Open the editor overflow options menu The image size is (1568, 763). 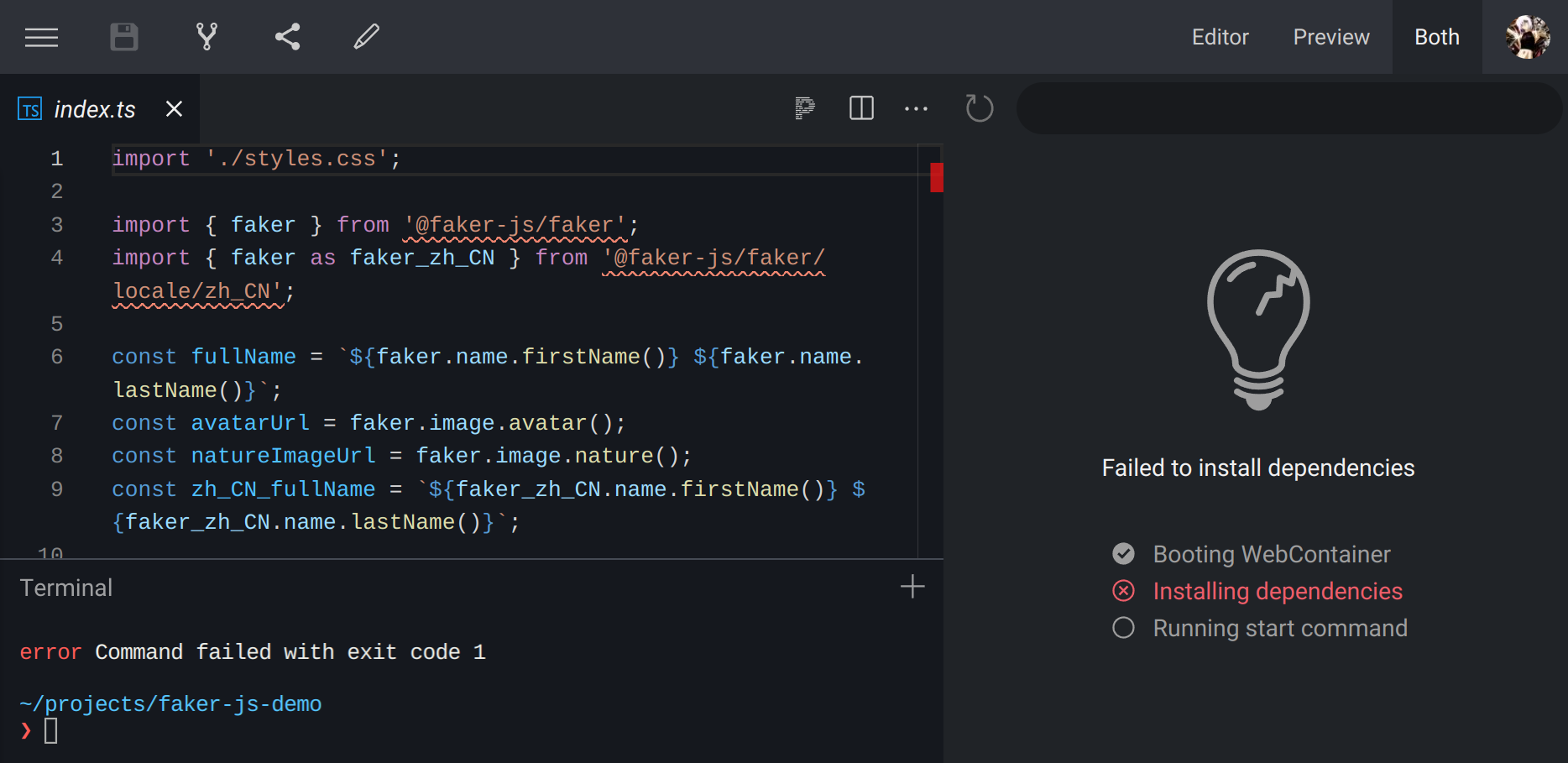[x=916, y=108]
